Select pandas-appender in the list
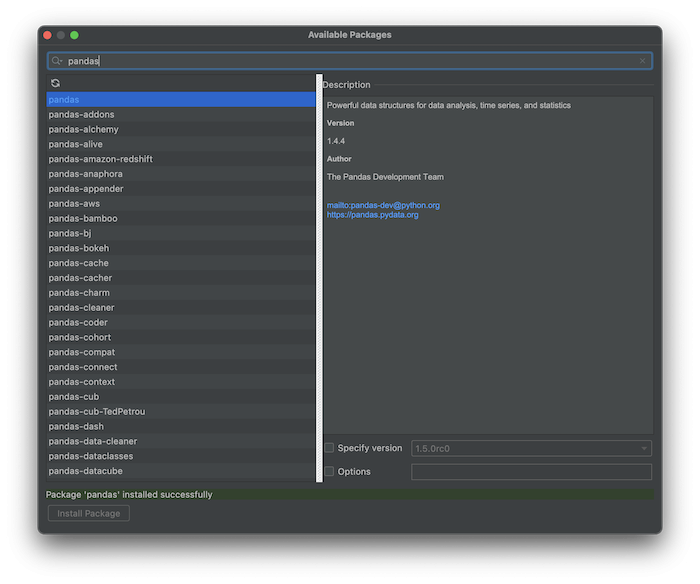The width and height of the screenshot is (700, 584). (181, 188)
